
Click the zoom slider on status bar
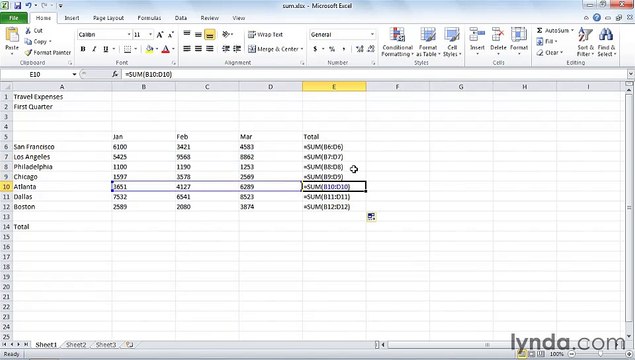click(x=600, y=354)
